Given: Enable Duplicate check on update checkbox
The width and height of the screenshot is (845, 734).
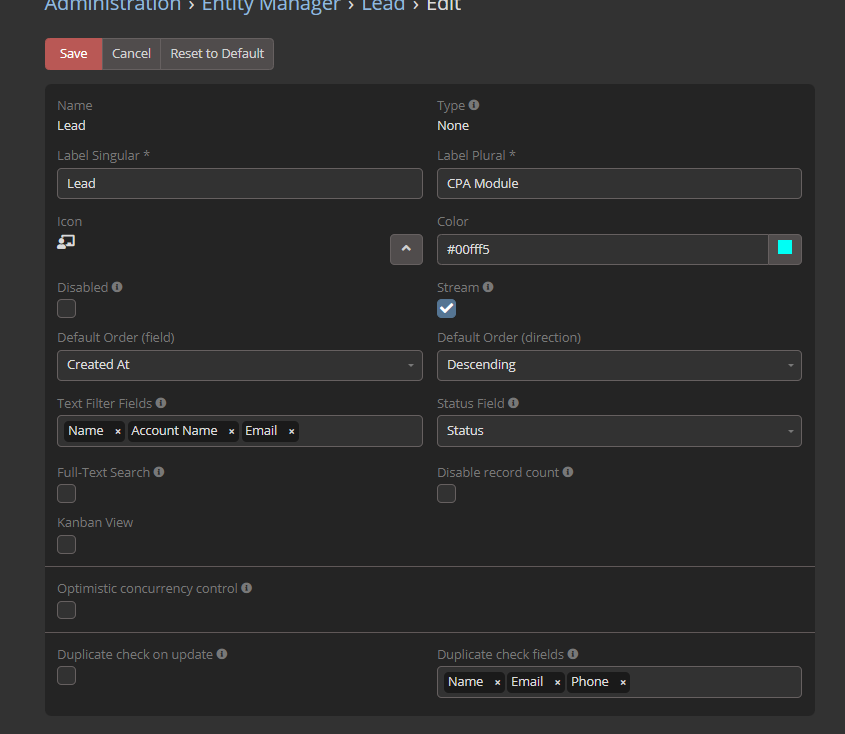Looking at the screenshot, I should [x=67, y=676].
